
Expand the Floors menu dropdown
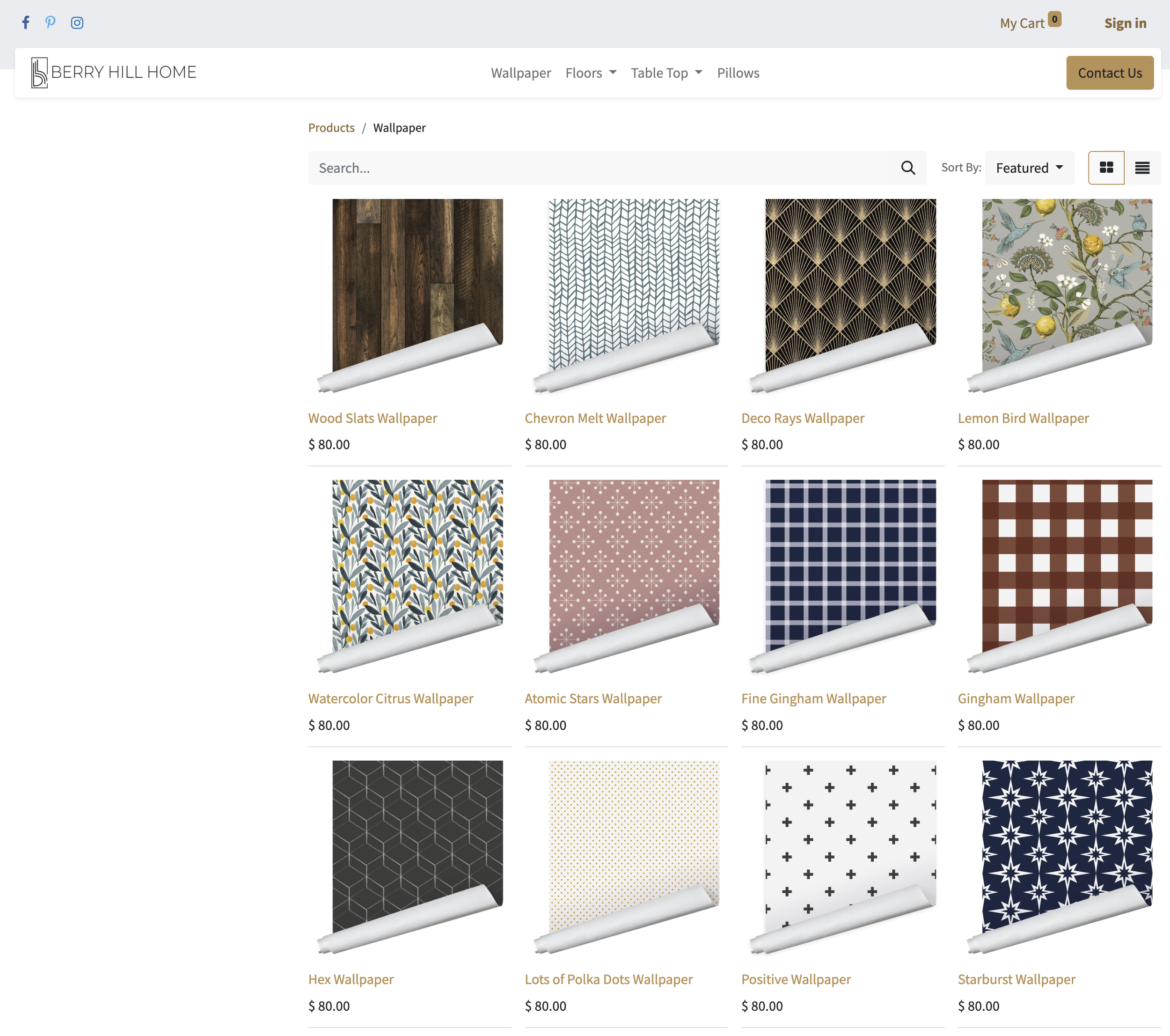pyautogui.click(x=591, y=73)
